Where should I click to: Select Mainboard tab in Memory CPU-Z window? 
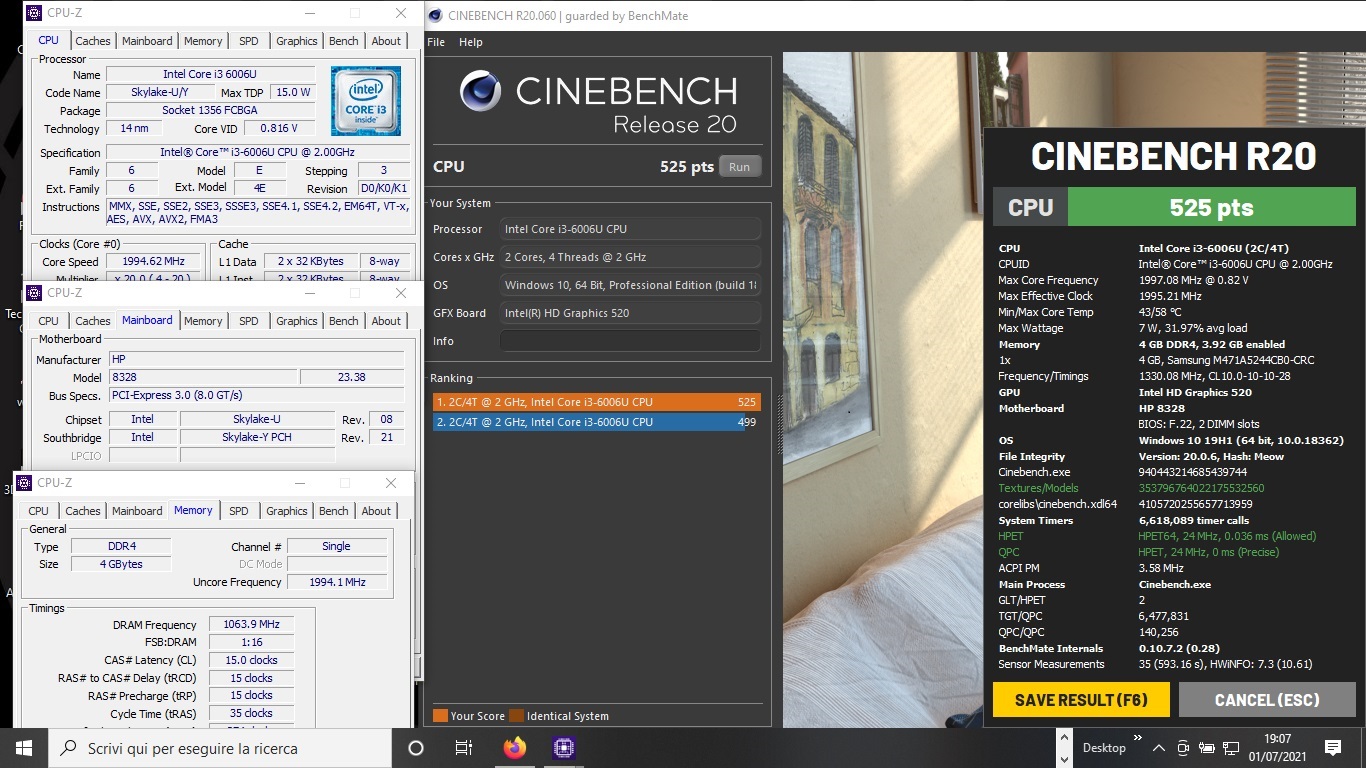[x=137, y=511]
